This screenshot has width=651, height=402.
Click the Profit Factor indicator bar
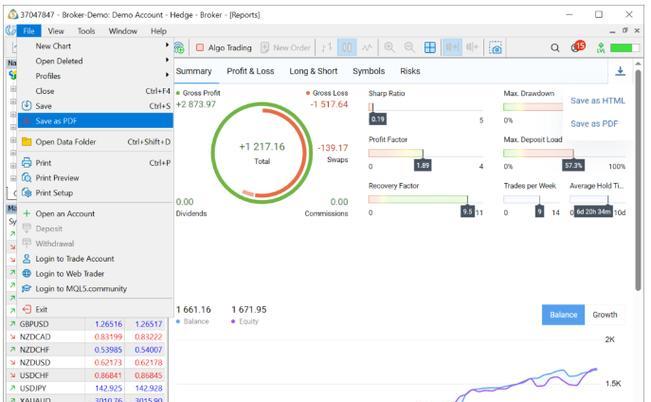click(424, 153)
